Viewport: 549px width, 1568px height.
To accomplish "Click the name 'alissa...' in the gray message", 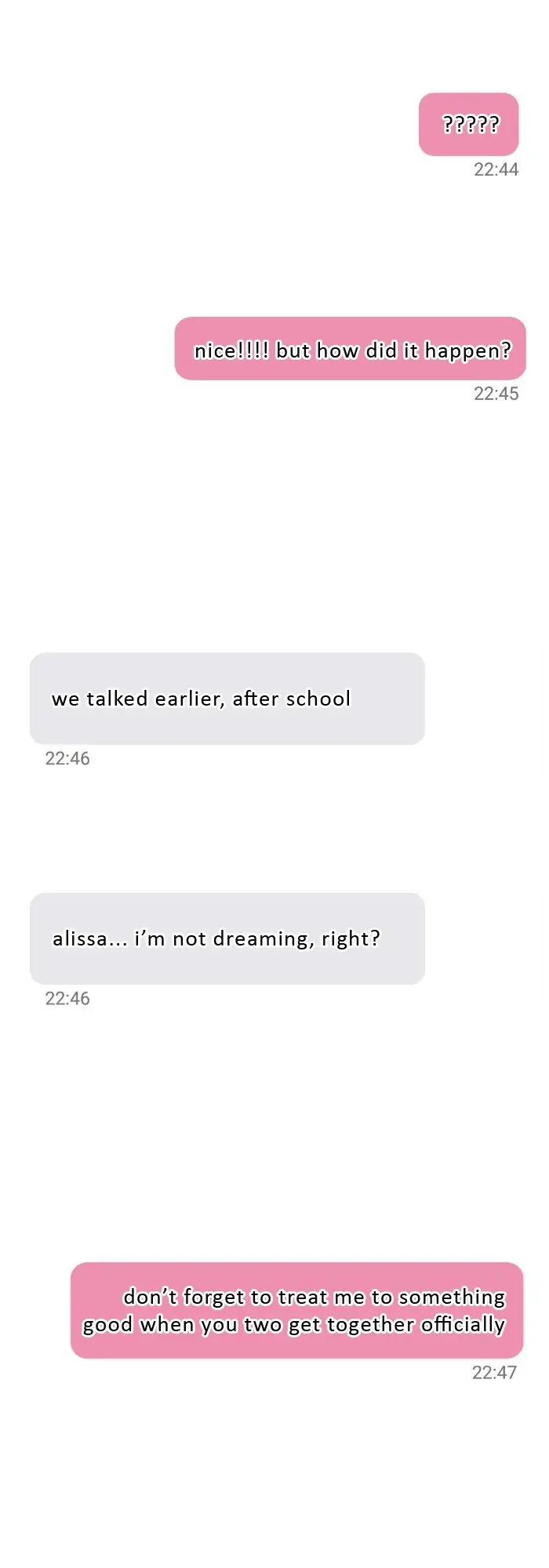I will [x=89, y=938].
